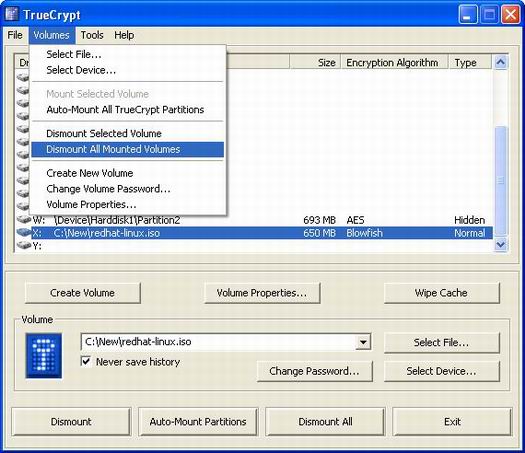This screenshot has width=525, height=453.
Task: Click the drive list scroll down arrow
Action: 501,245
